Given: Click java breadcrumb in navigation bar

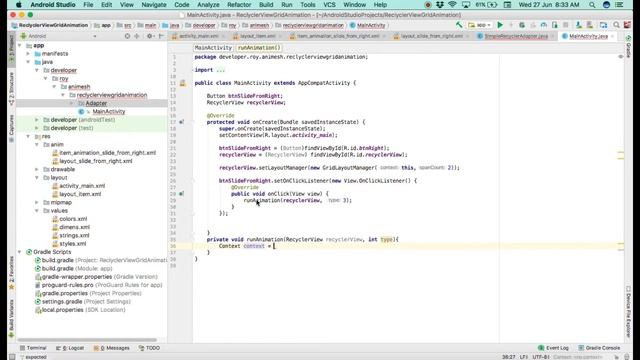Looking at the screenshot, I should coord(174,25).
